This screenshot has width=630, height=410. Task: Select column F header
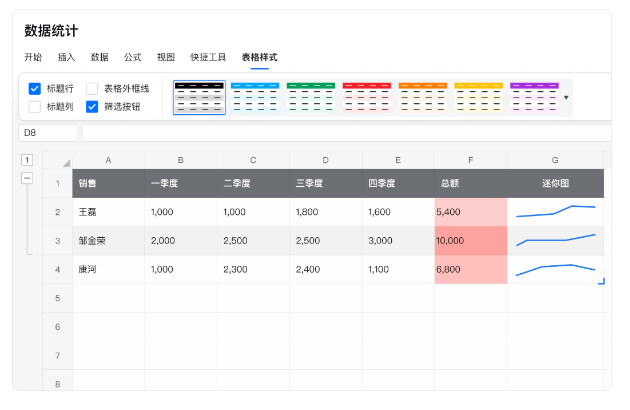[470, 160]
